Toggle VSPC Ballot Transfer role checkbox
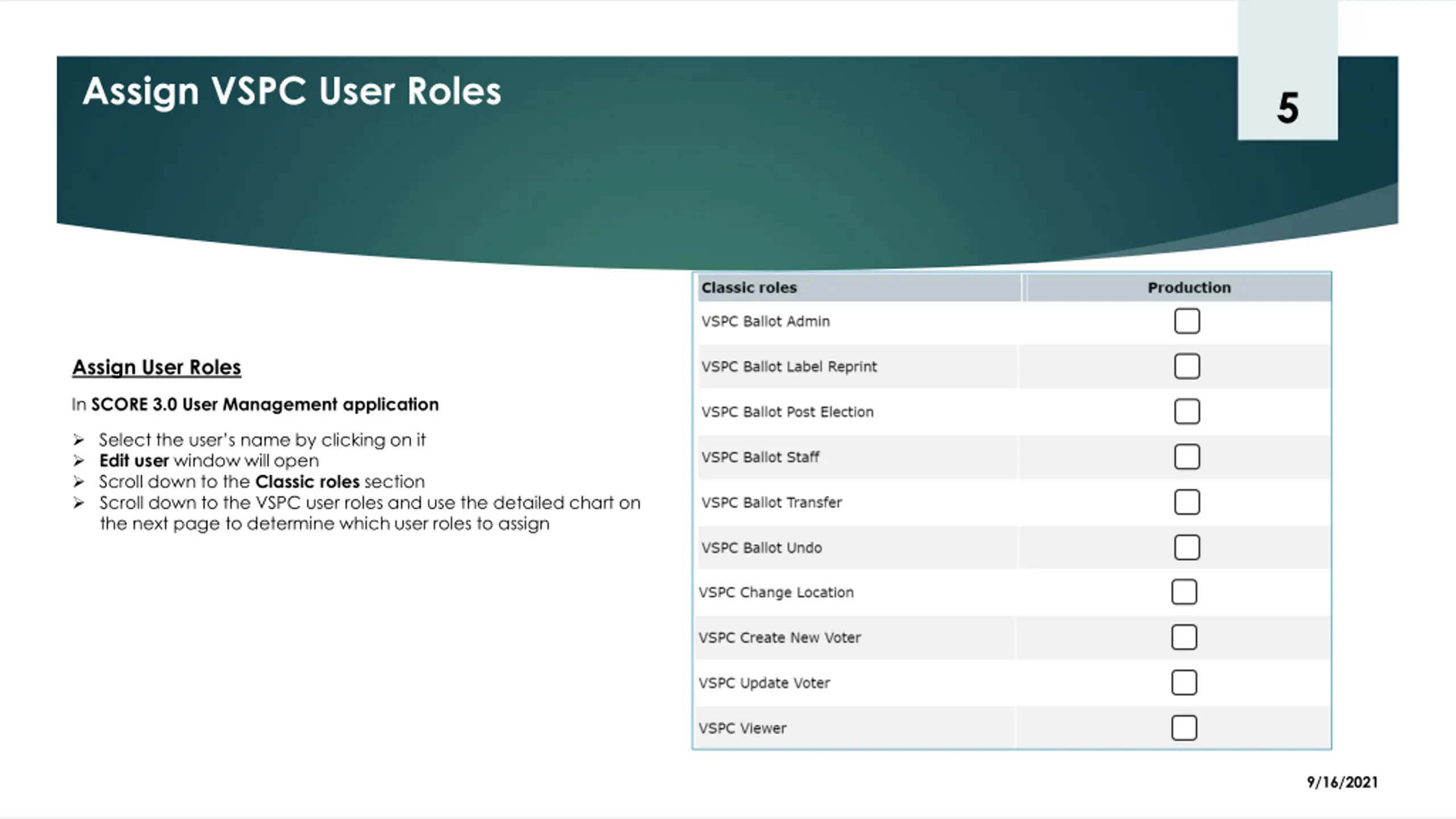Screen dimensions: 1456x819 (x=1186, y=502)
